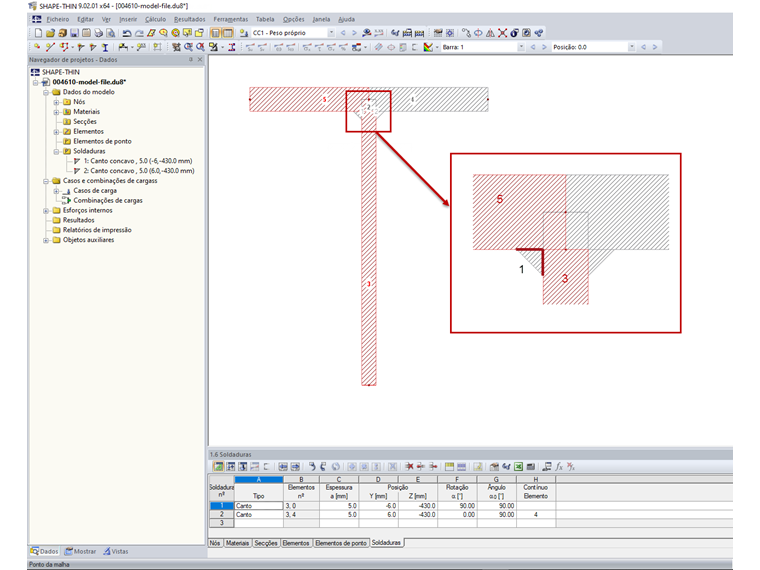Go to previous load case arrow
This screenshot has height=570, width=760.
343,33
